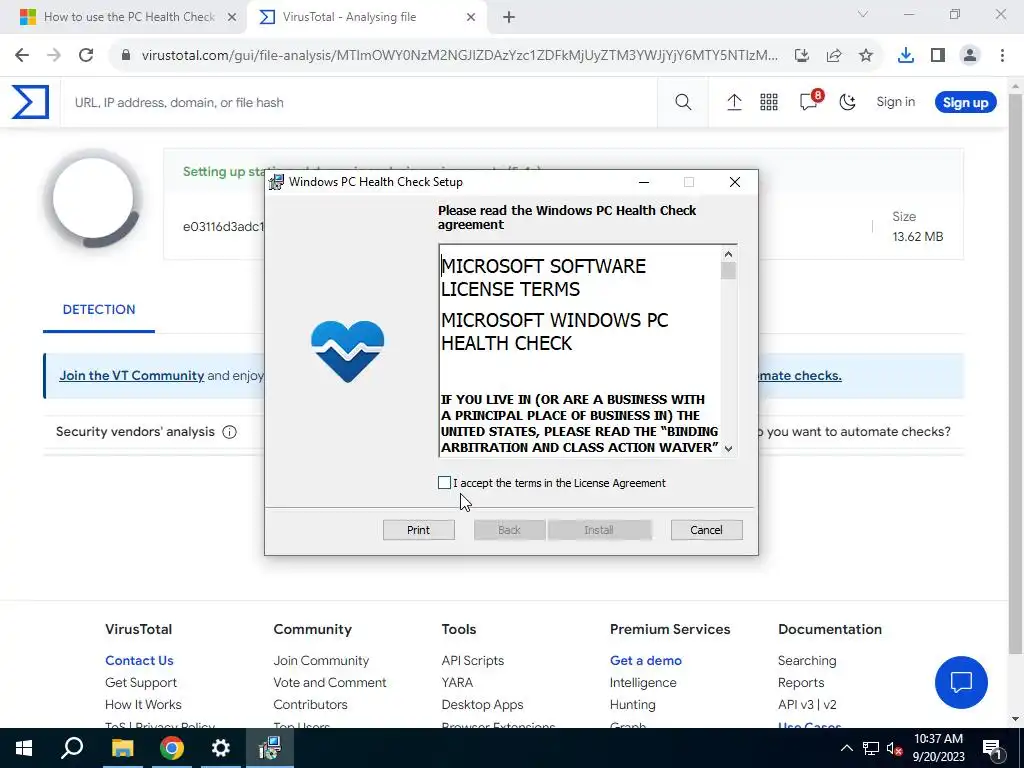Open the API v3 | v2 footer link
This screenshot has width=1024, height=768.
click(x=807, y=705)
